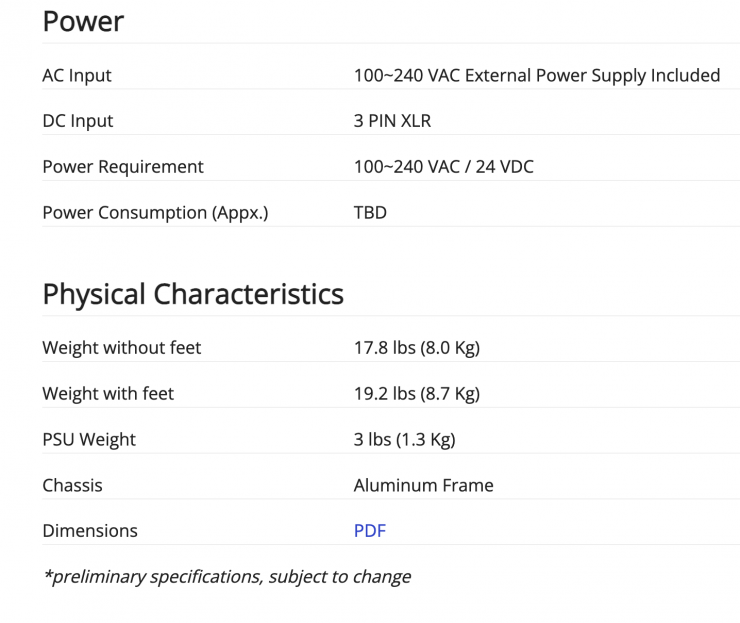
Task: Click the Power section heading
Action: pos(83,22)
